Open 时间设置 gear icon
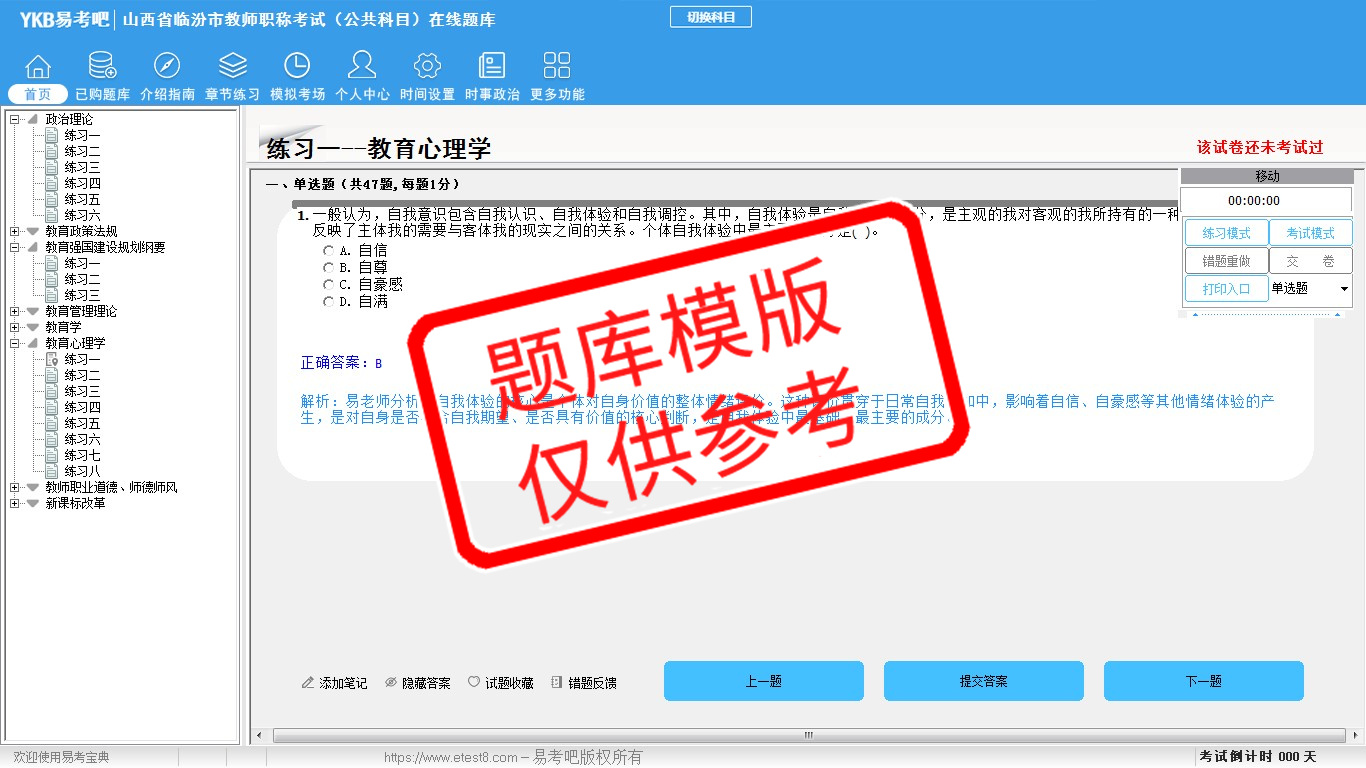The width and height of the screenshot is (1366, 768). tap(427, 67)
